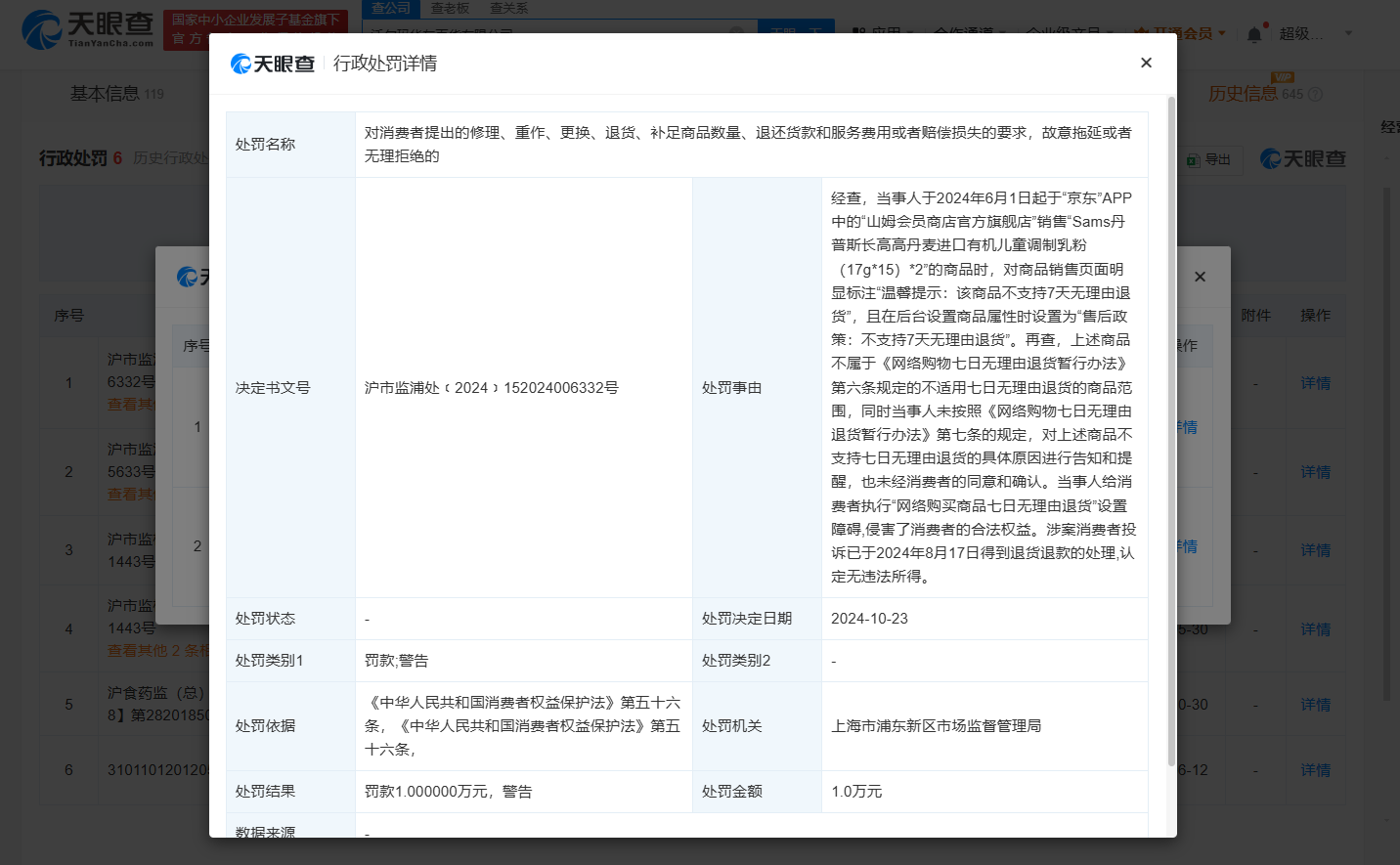This screenshot has width=1400, height=865.
Task: Open the 基本信息 tab
Action: (105, 93)
